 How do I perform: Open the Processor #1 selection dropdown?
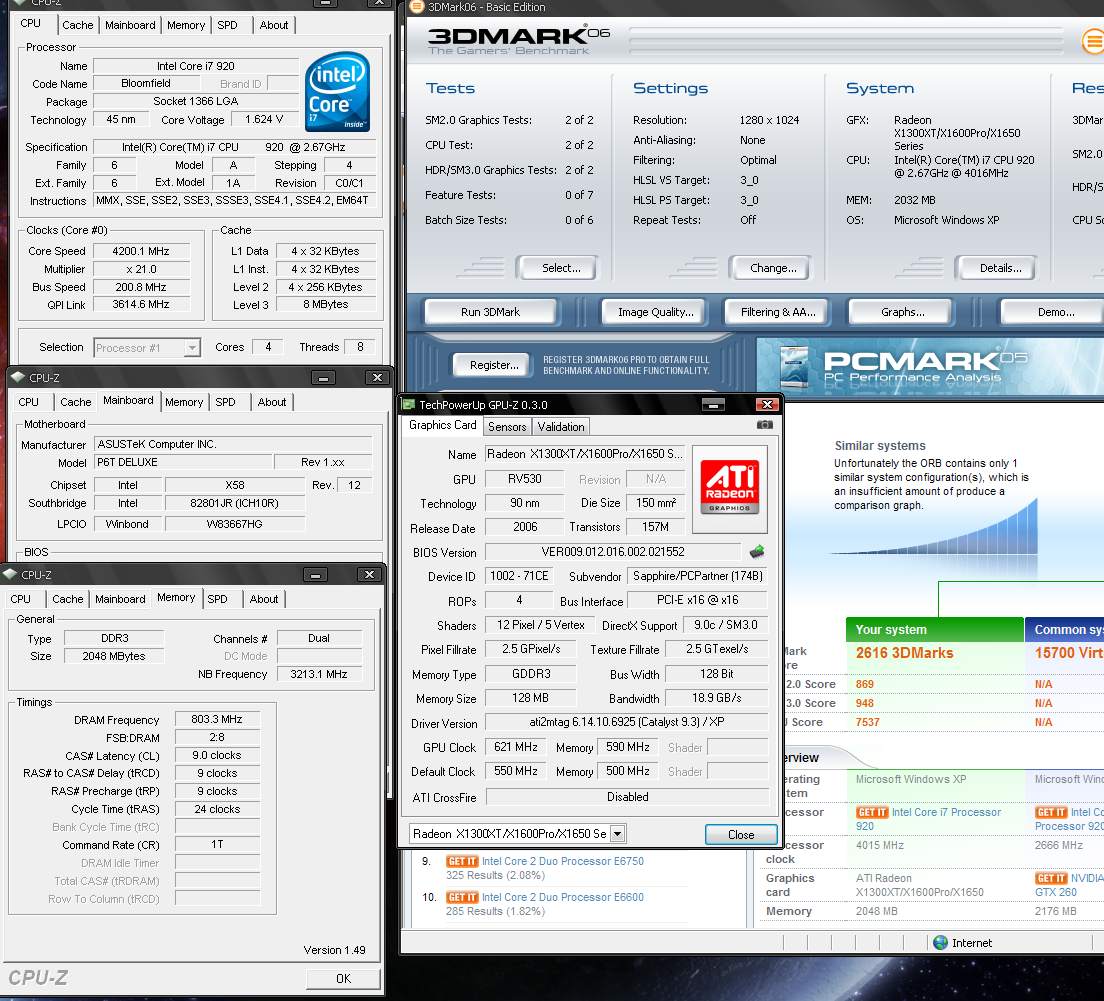(192, 348)
